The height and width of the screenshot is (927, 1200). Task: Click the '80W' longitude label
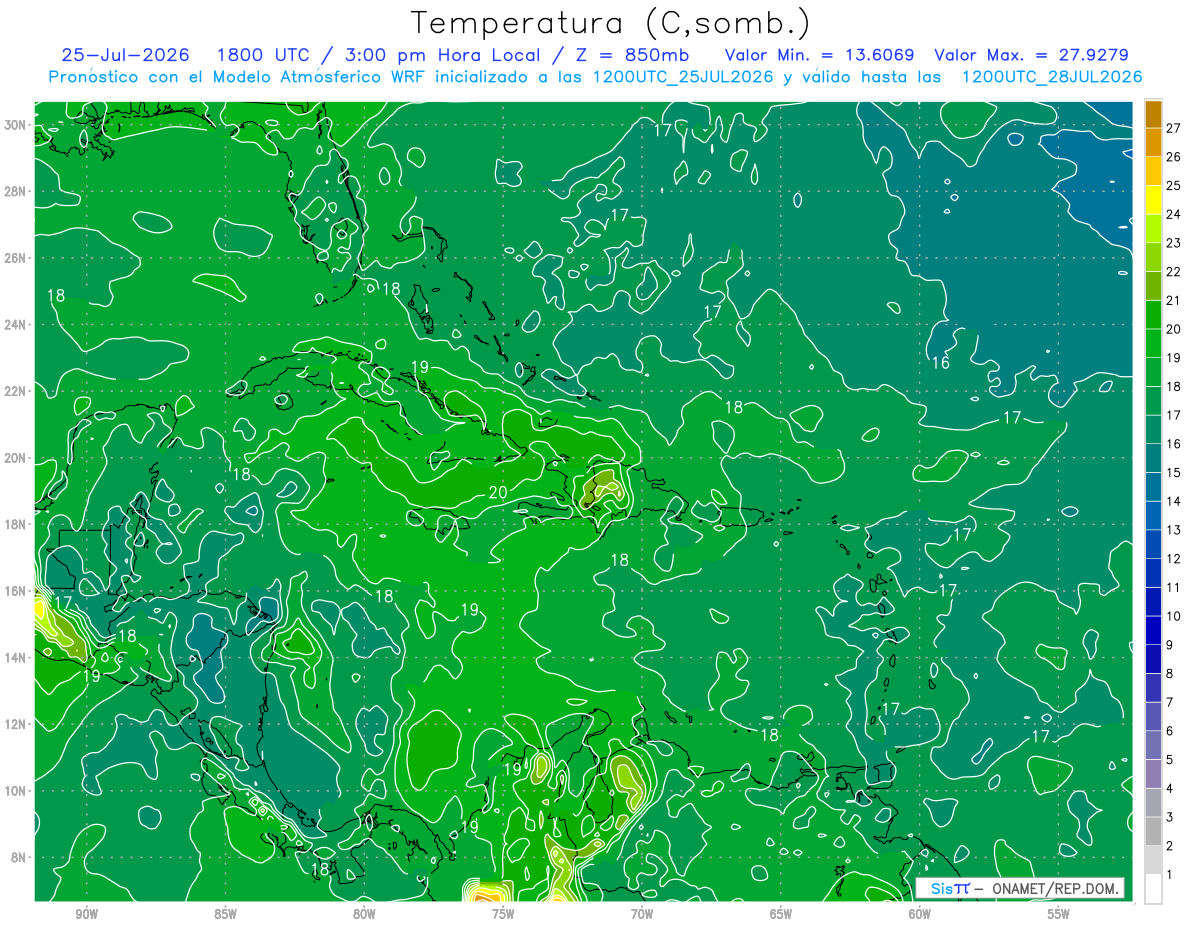pyautogui.click(x=364, y=915)
